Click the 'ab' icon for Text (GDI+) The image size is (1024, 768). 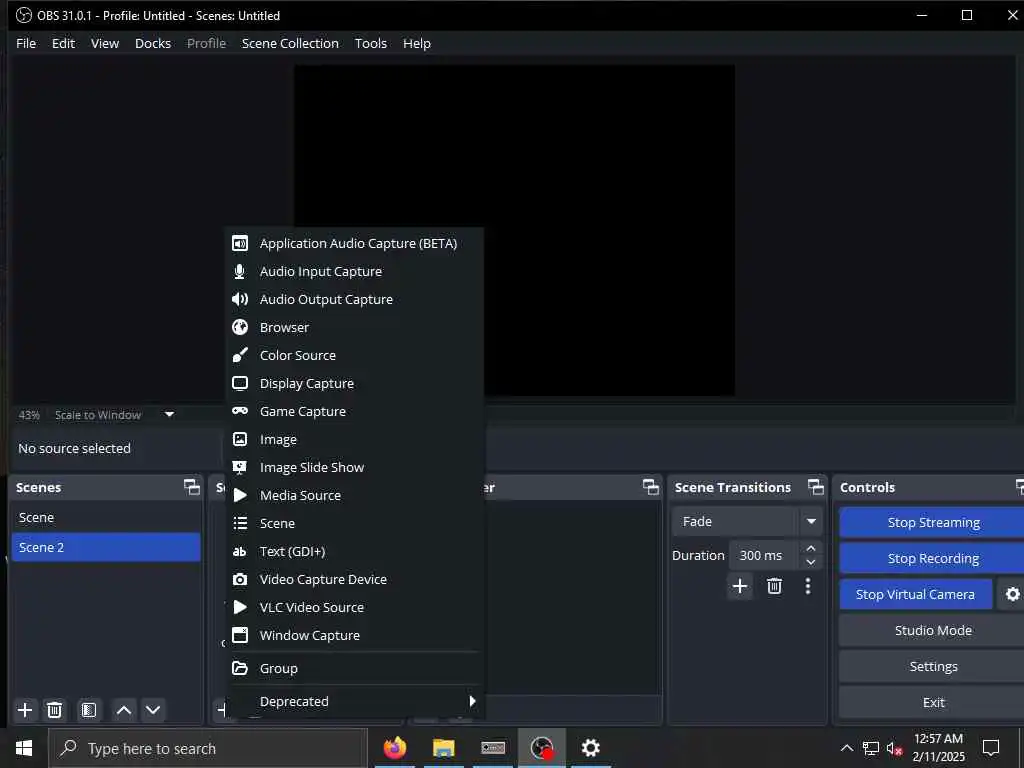[x=240, y=552]
